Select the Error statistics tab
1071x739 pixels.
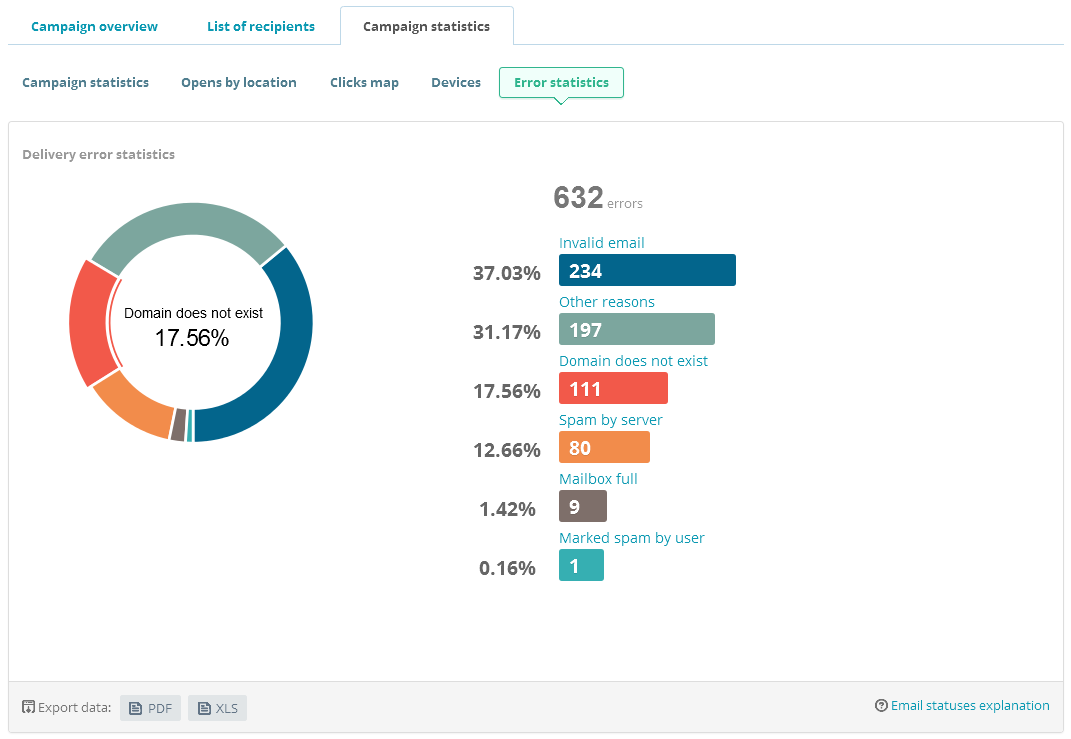pyautogui.click(x=561, y=82)
